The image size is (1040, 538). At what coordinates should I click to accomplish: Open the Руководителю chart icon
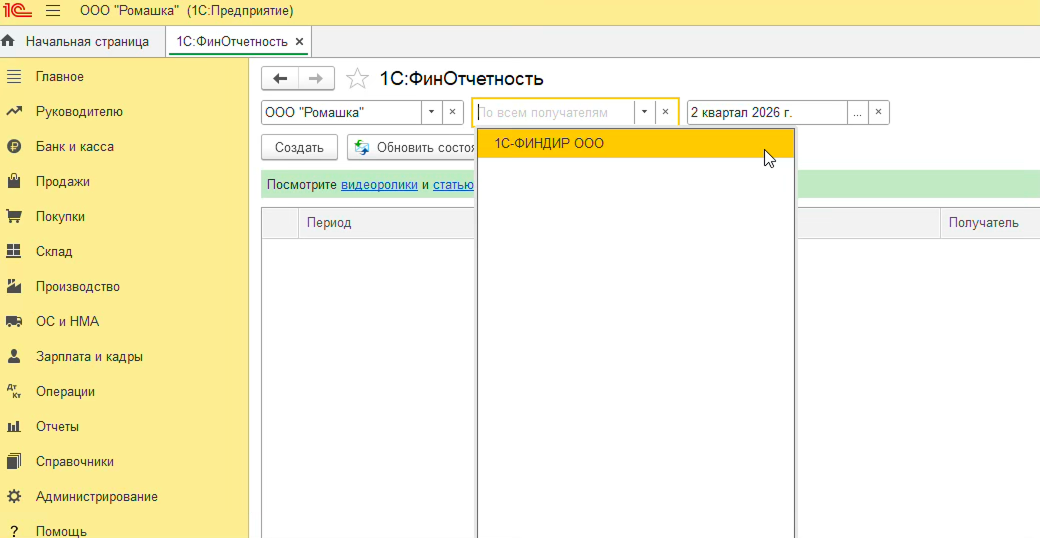point(14,111)
